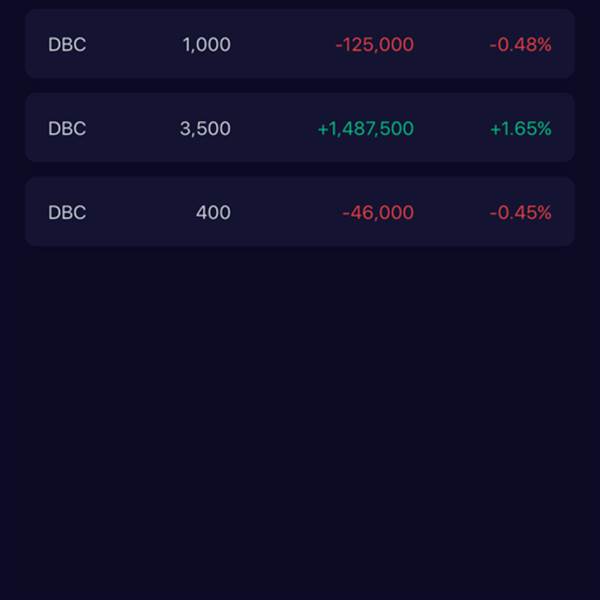Select the 3,500 quantity value

click(205, 128)
